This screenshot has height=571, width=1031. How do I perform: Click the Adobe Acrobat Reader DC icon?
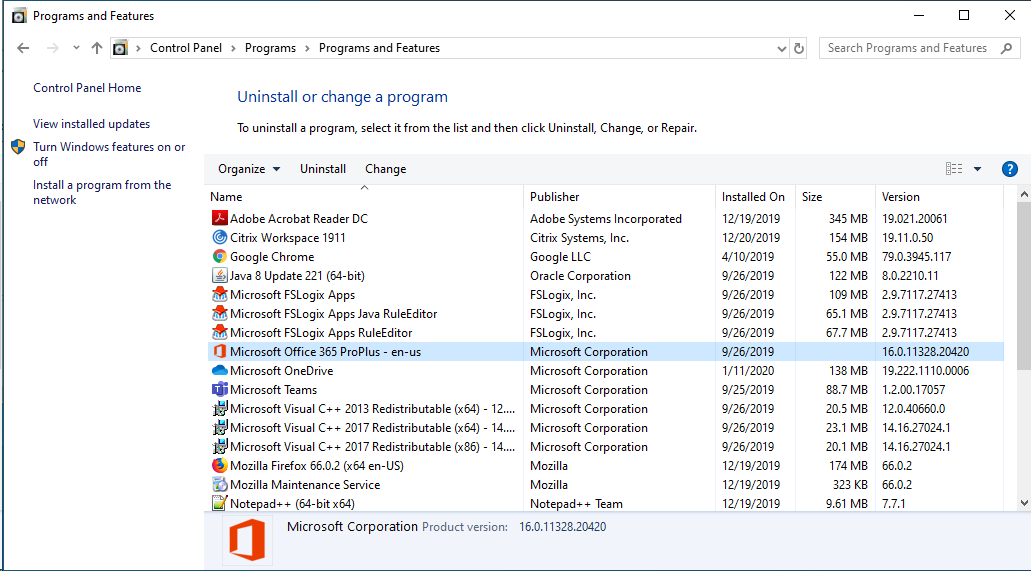[220, 218]
